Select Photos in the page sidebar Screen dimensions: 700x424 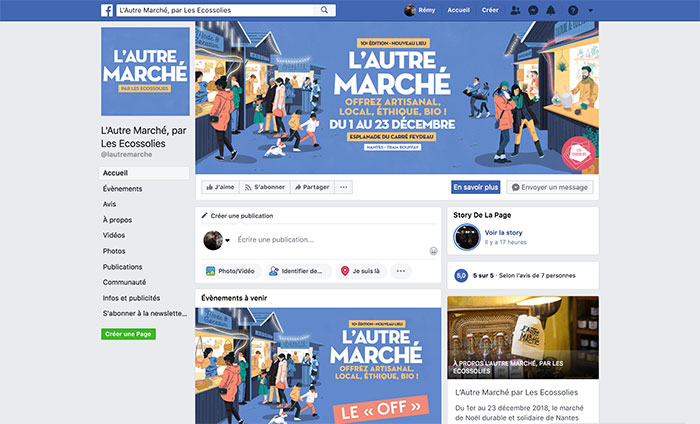[114, 251]
